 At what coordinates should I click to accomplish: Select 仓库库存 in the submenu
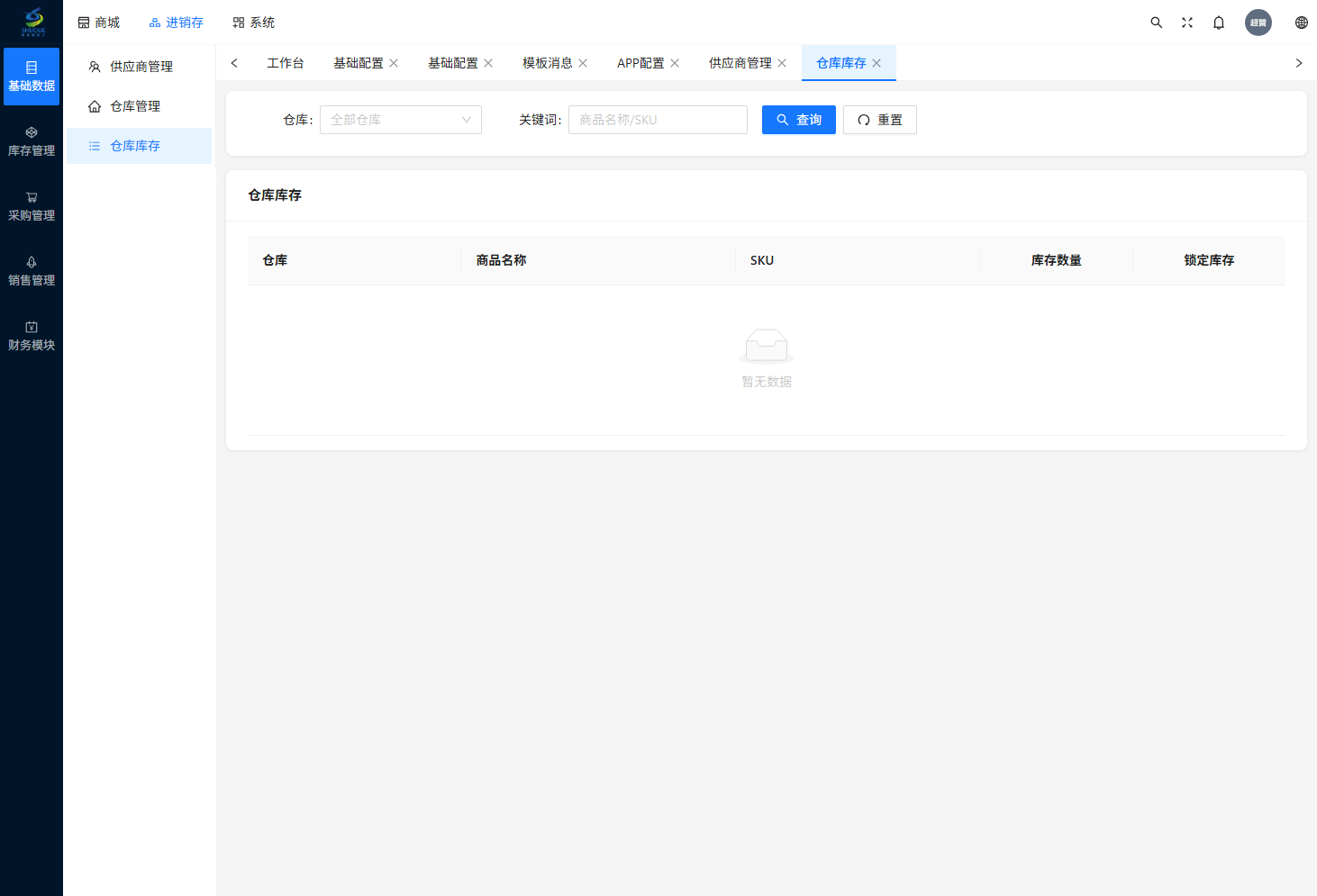tap(140, 146)
